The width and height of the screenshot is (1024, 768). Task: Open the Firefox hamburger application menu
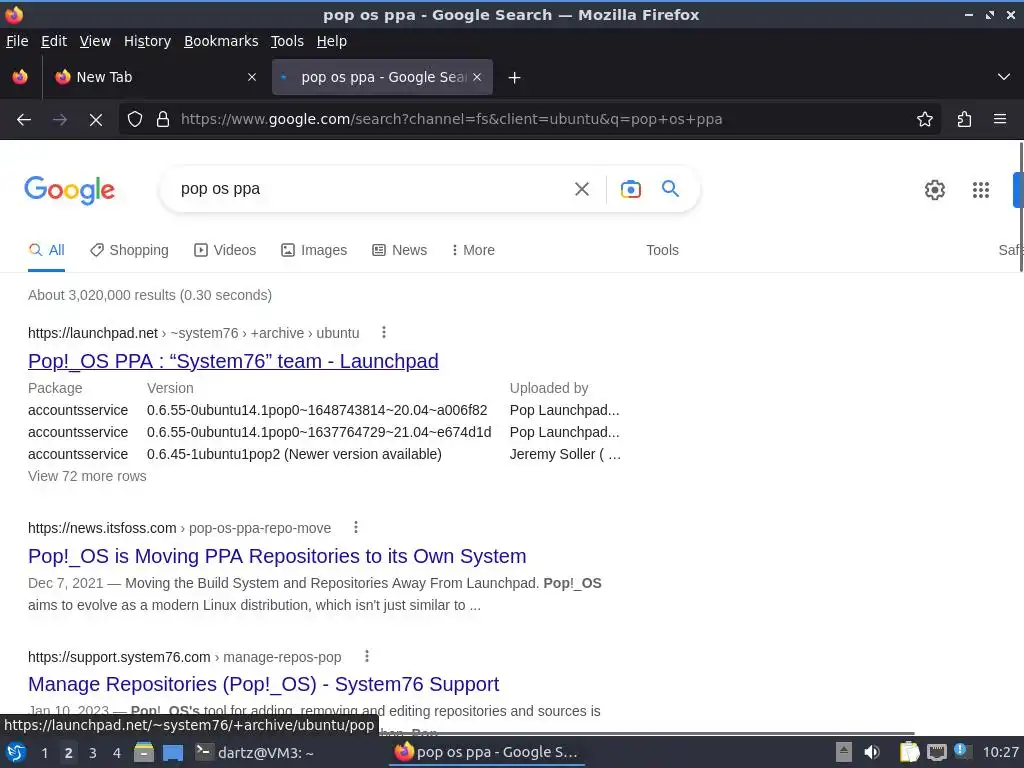coord(1000,120)
